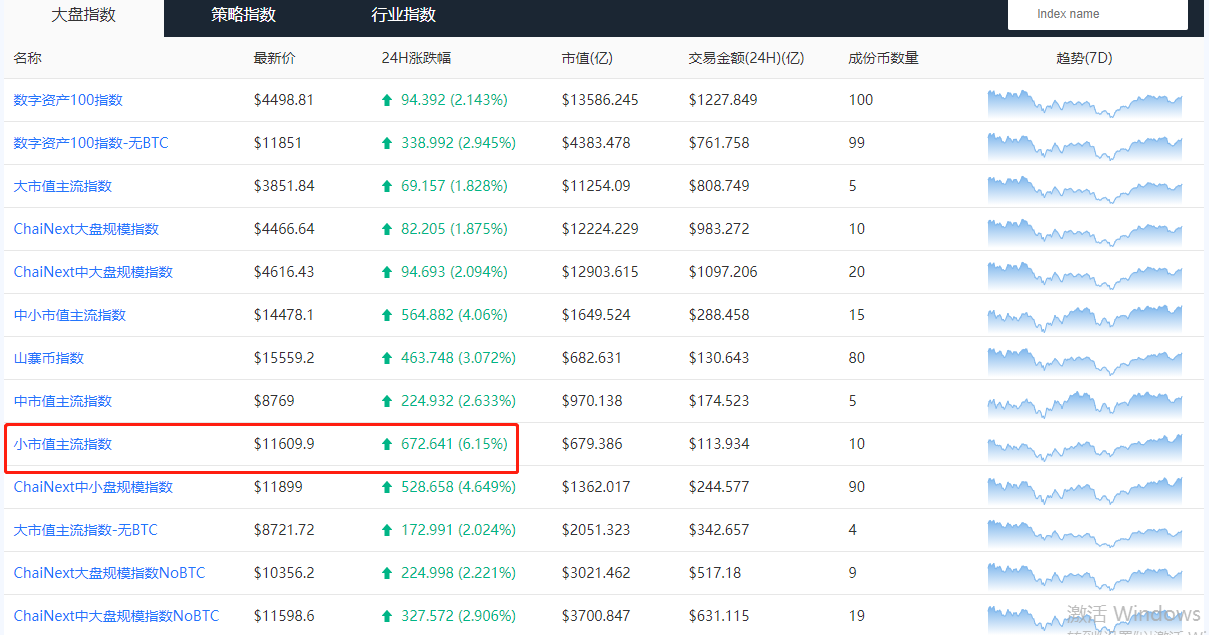Screen dimensions: 1209x635
Task: Select the market cap $13586.245
Action: point(600,100)
